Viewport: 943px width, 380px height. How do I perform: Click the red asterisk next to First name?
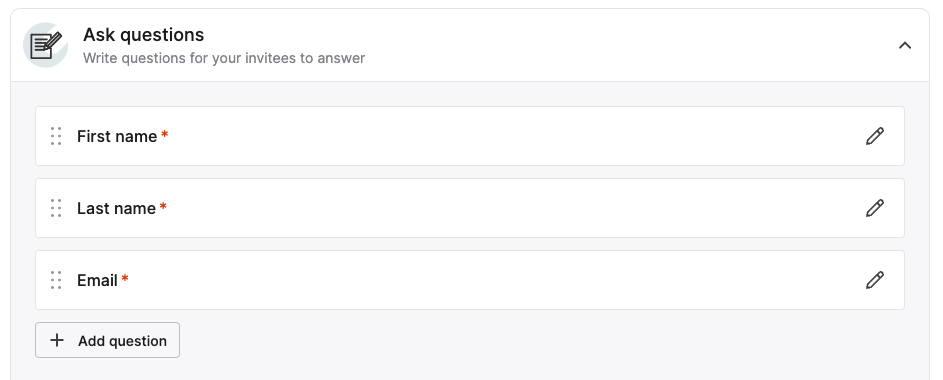tap(164, 135)
